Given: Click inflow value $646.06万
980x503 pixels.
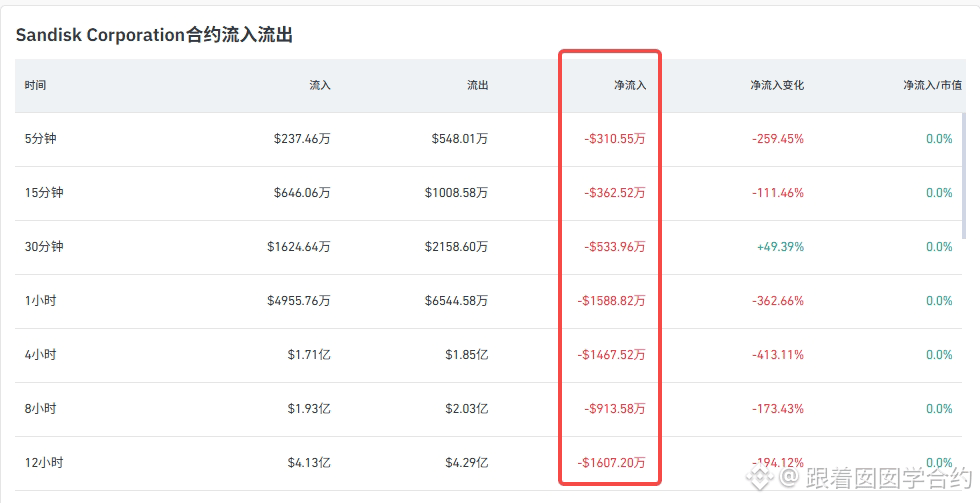Looking at the screenshot, I should (x=302, y=192).
